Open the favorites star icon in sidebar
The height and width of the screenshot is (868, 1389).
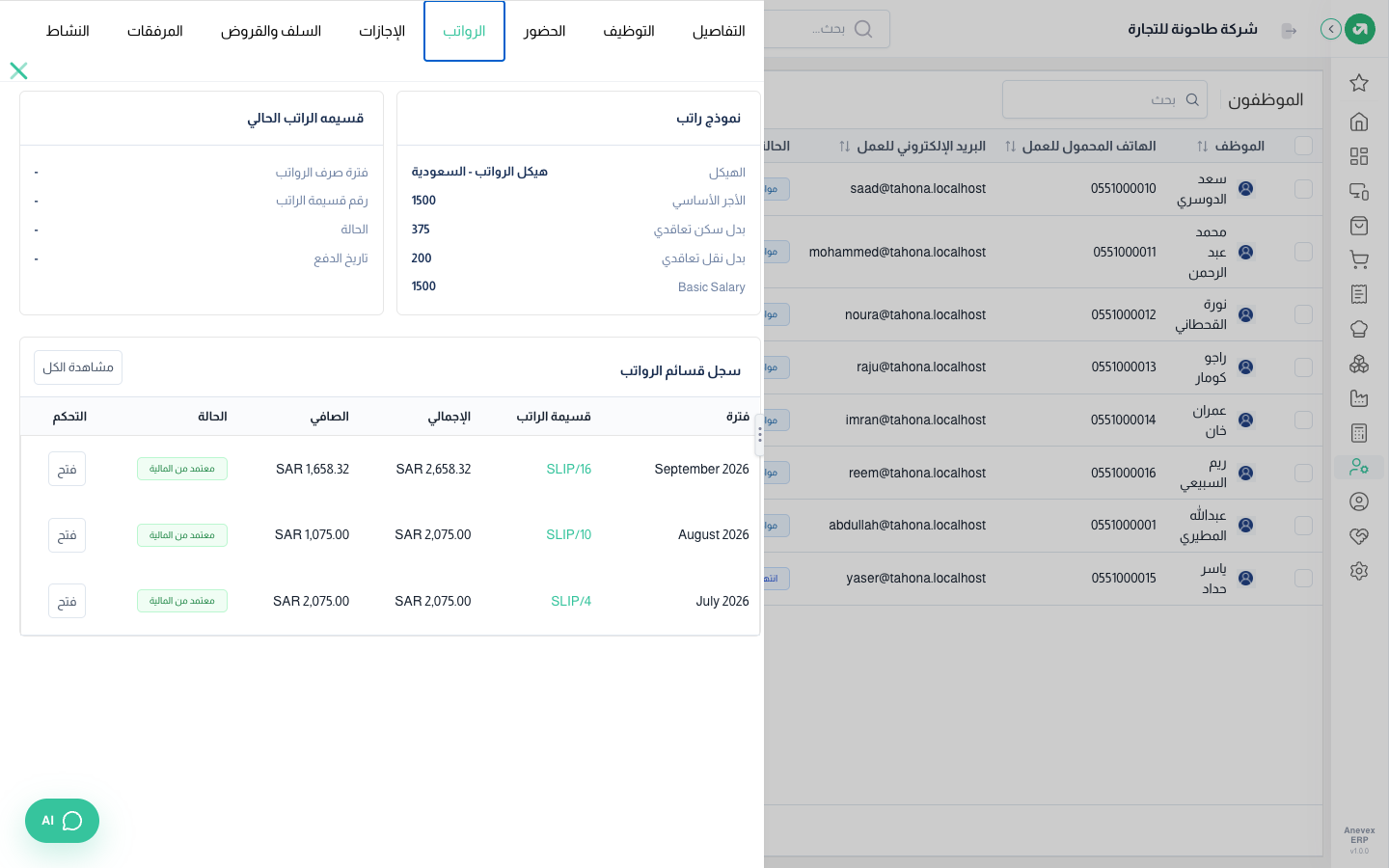[1359, 83]
